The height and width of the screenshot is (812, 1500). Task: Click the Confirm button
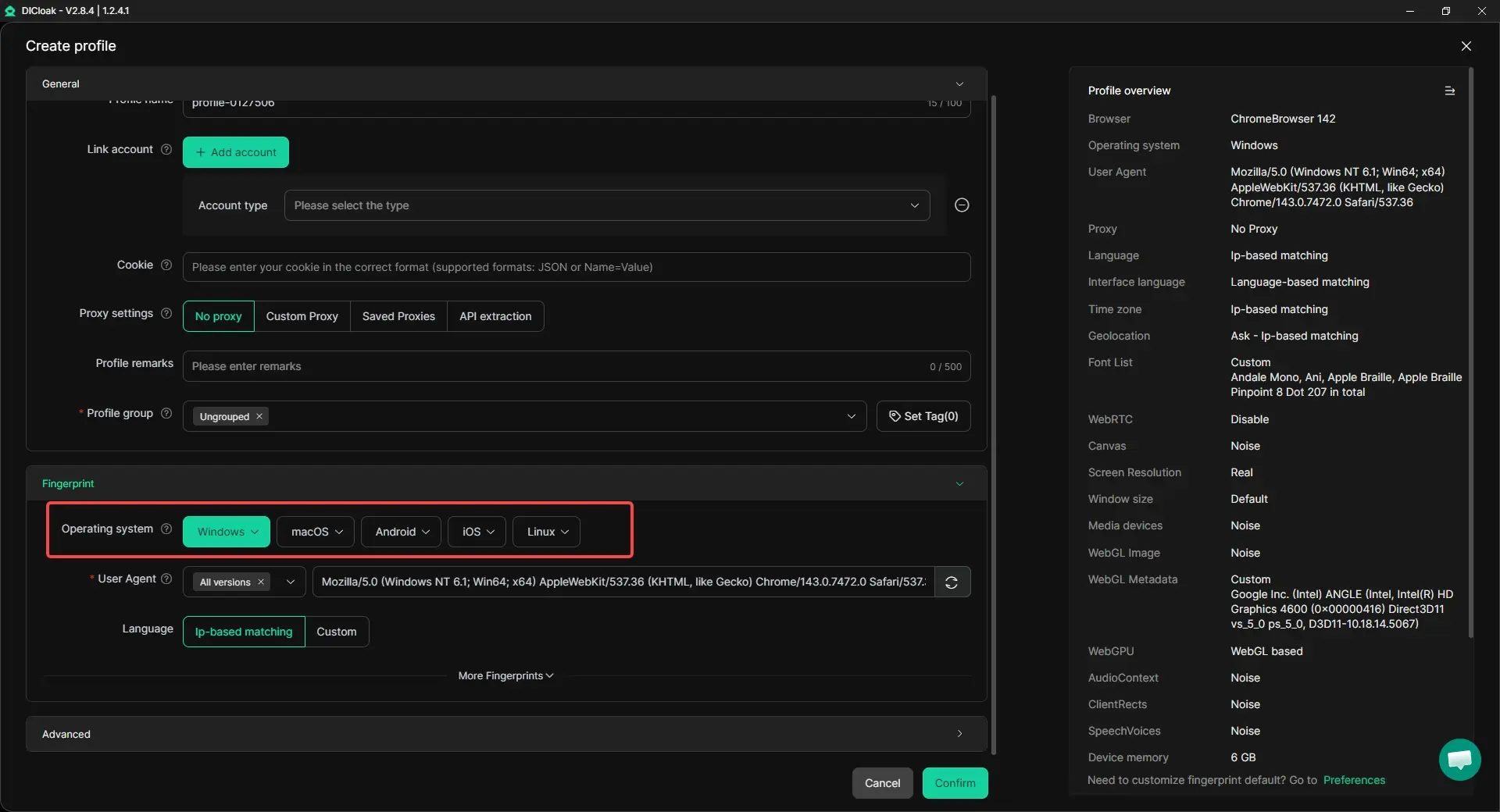pos(954,783)
